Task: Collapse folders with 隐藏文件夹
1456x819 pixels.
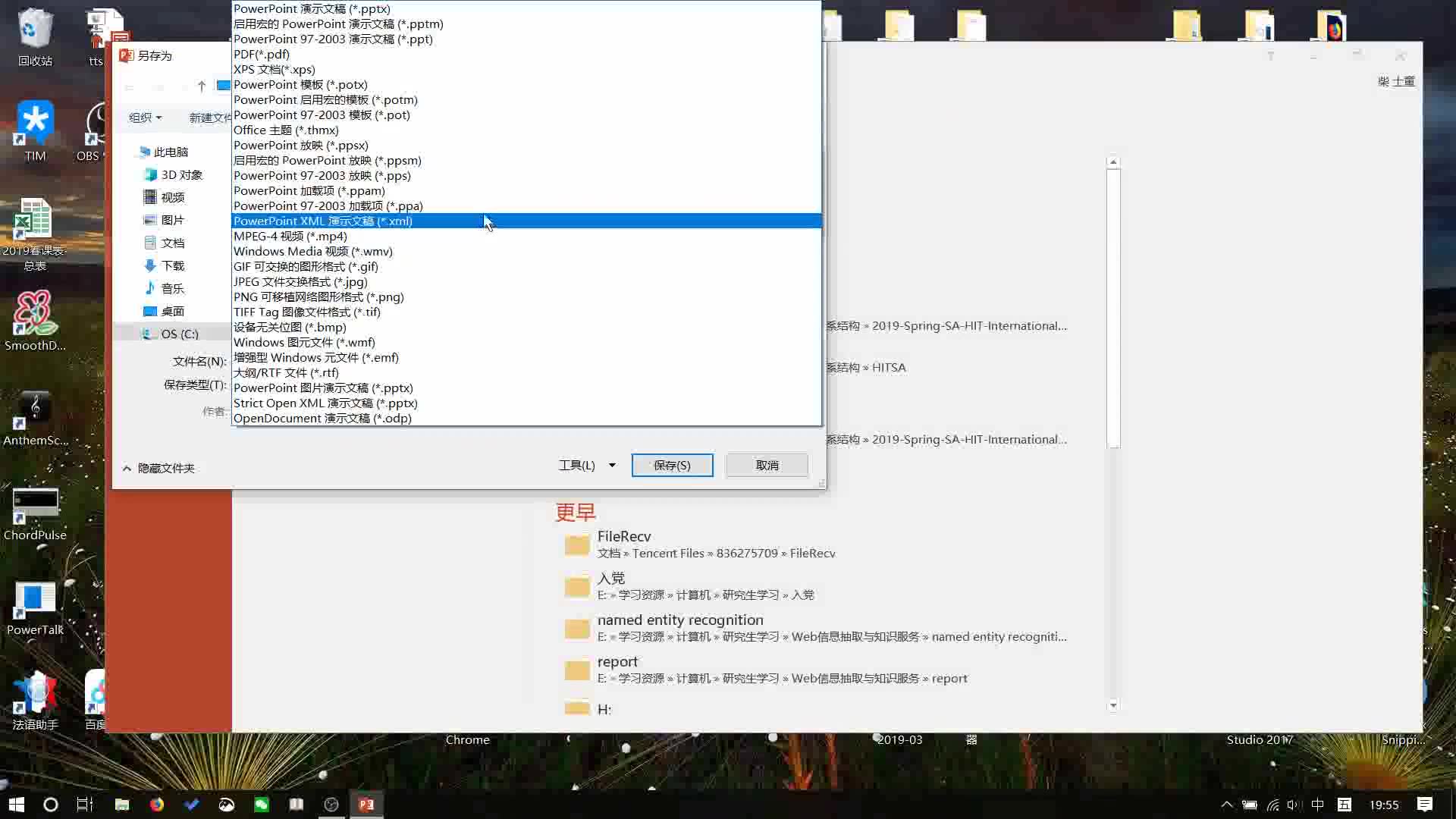Action: [158, 468]
